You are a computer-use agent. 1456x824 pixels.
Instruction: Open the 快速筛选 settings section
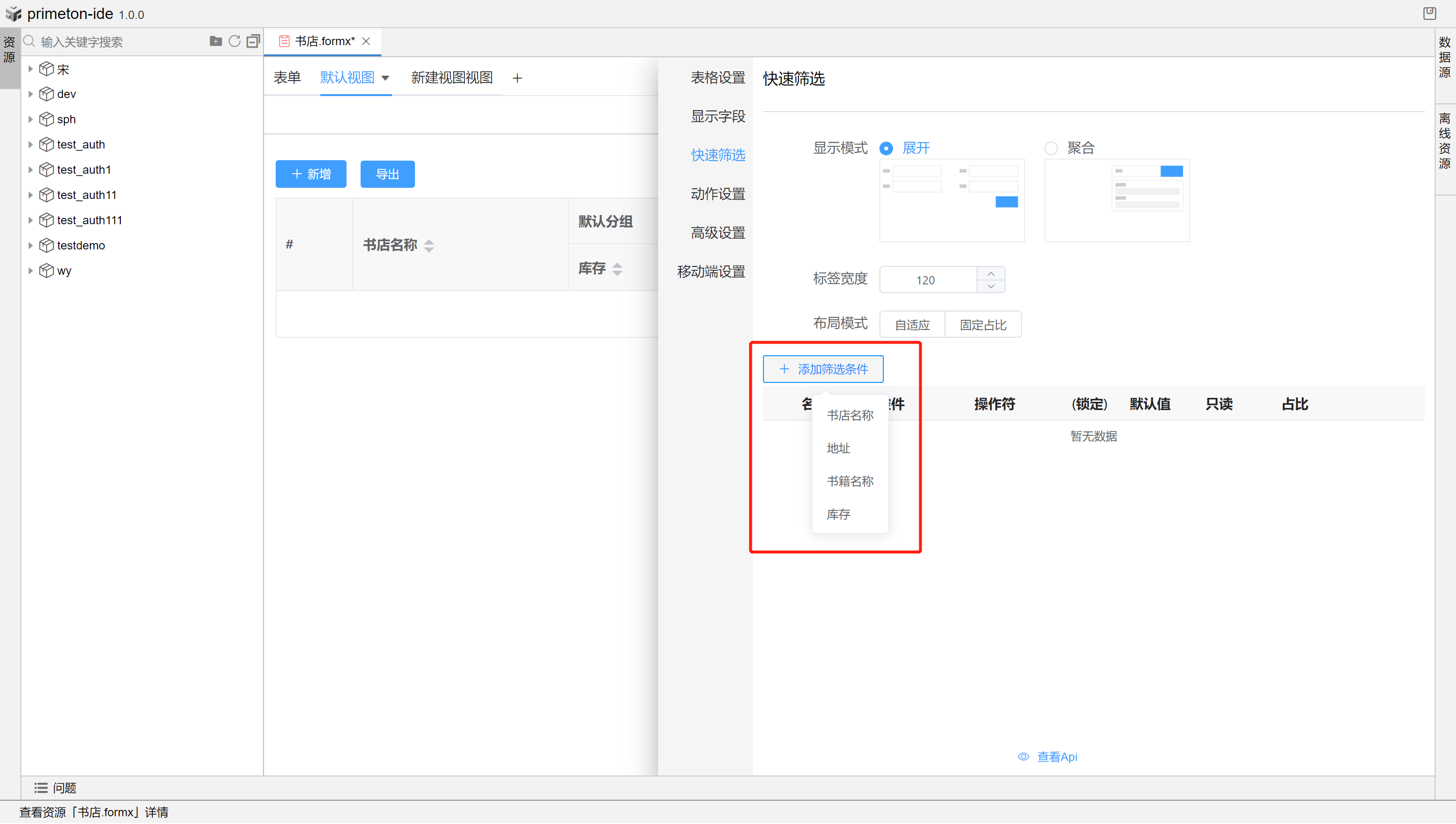717,155
